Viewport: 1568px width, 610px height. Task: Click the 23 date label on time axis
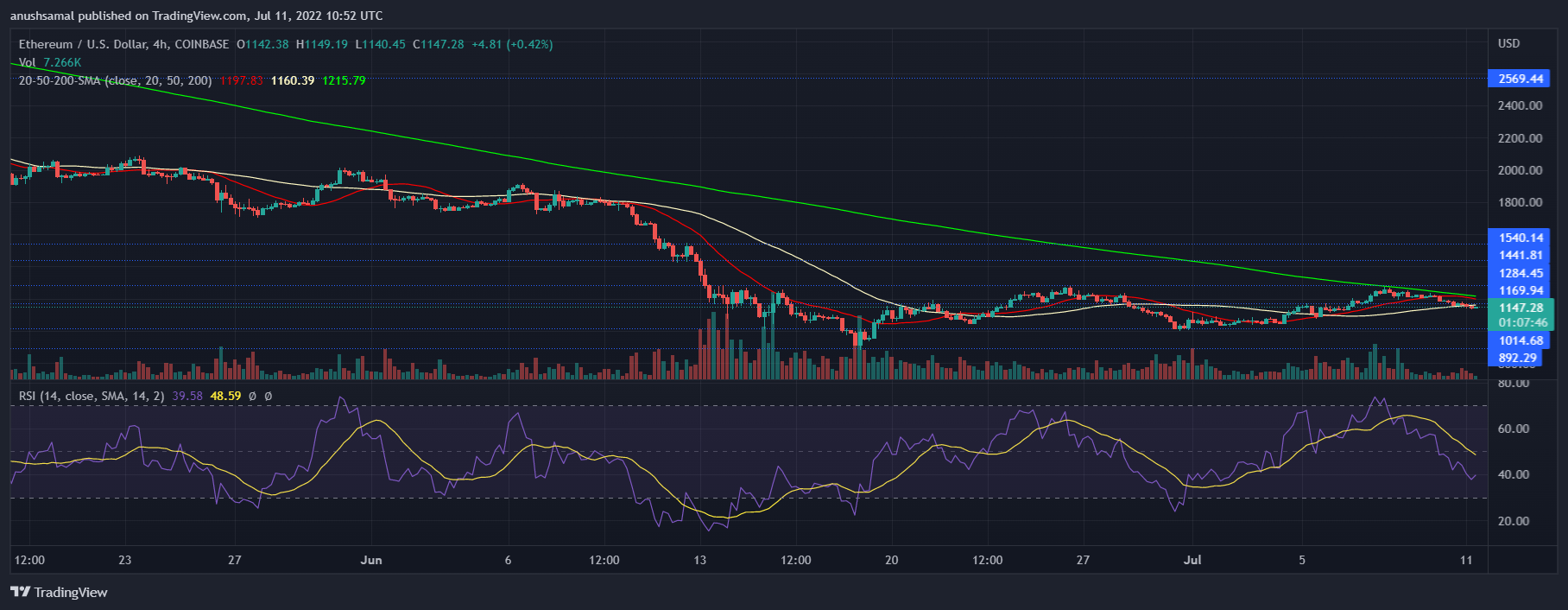tap(125, 560)
